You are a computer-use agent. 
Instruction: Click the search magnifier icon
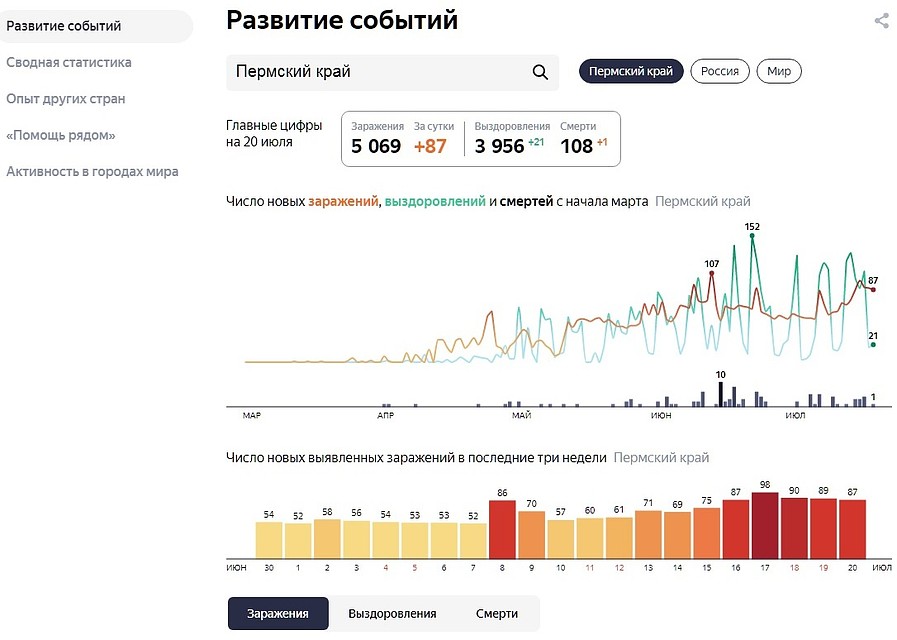pos(540,72)
